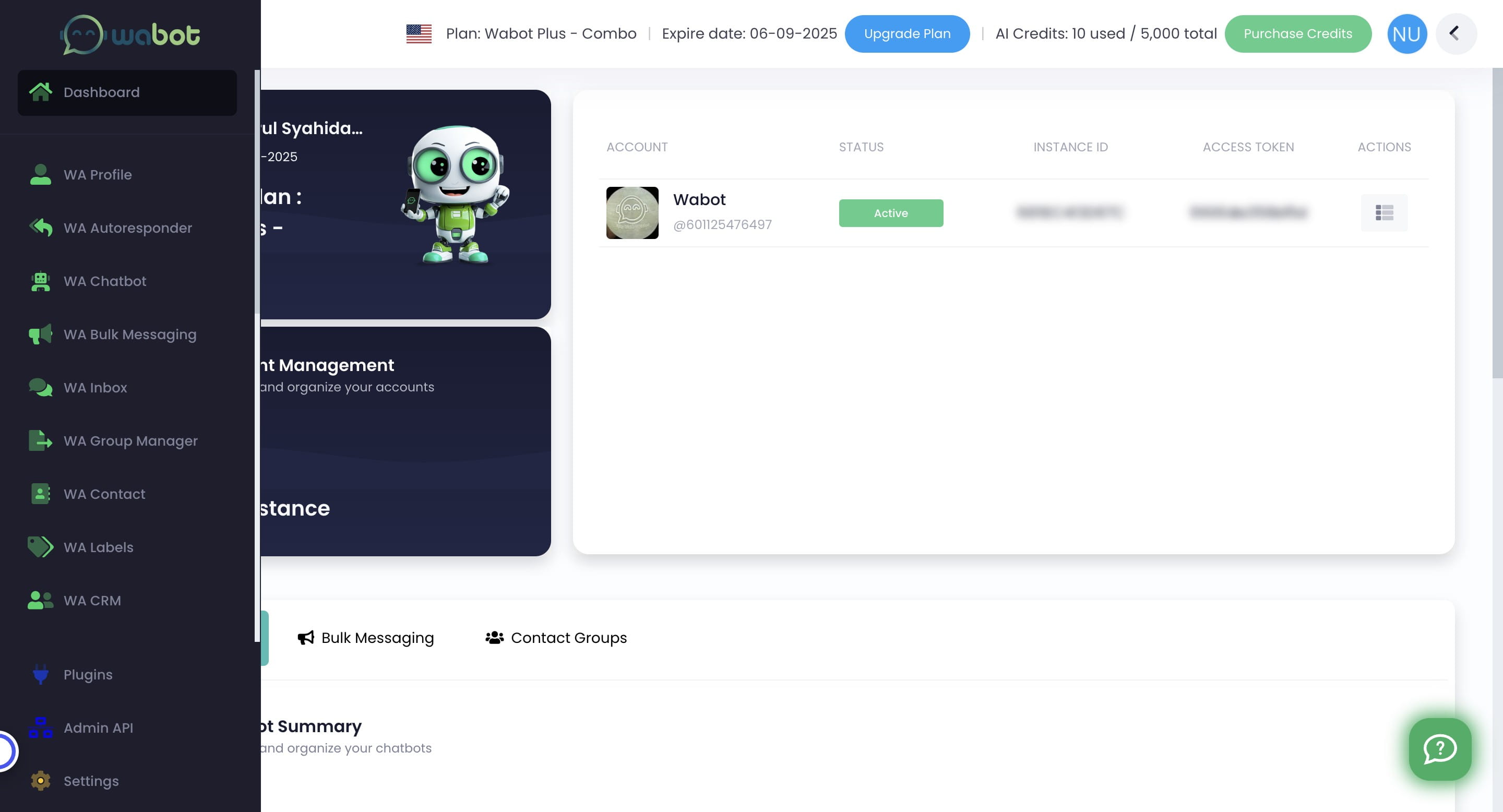Click the Purchase Credits button

(x=1297, y=33)
